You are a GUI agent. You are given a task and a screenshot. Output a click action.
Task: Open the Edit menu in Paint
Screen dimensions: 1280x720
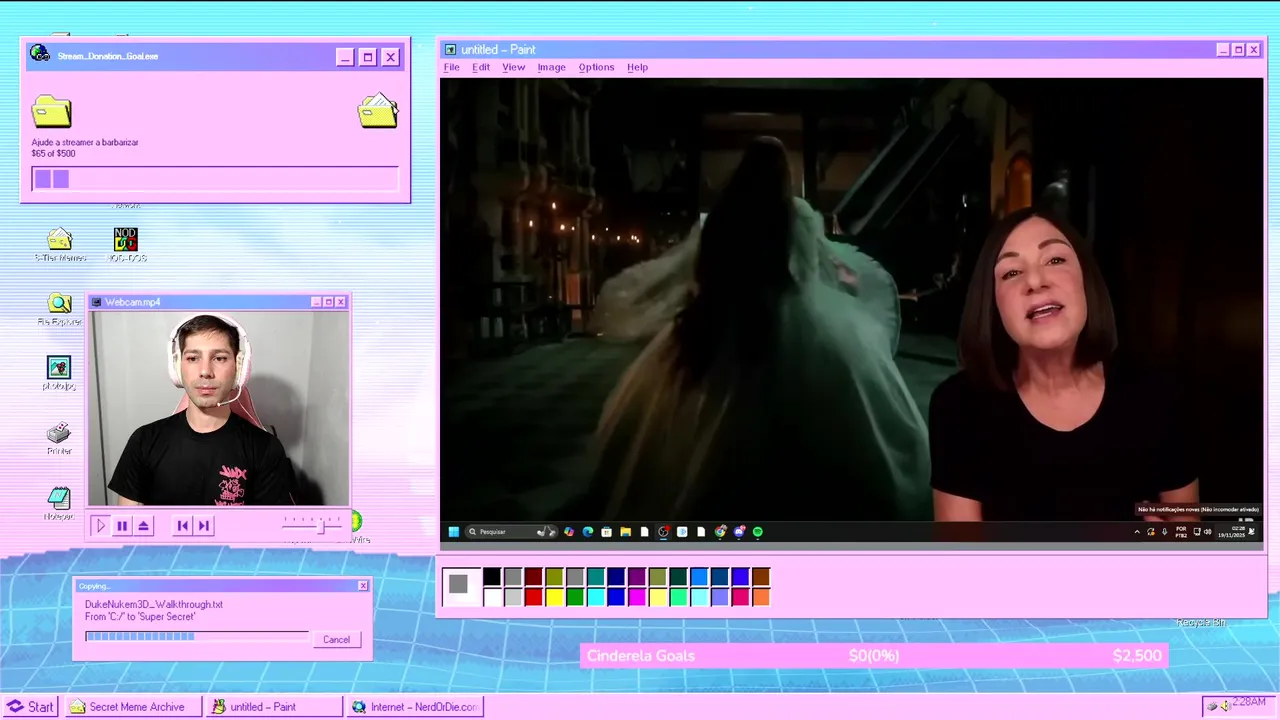[481, 67]
